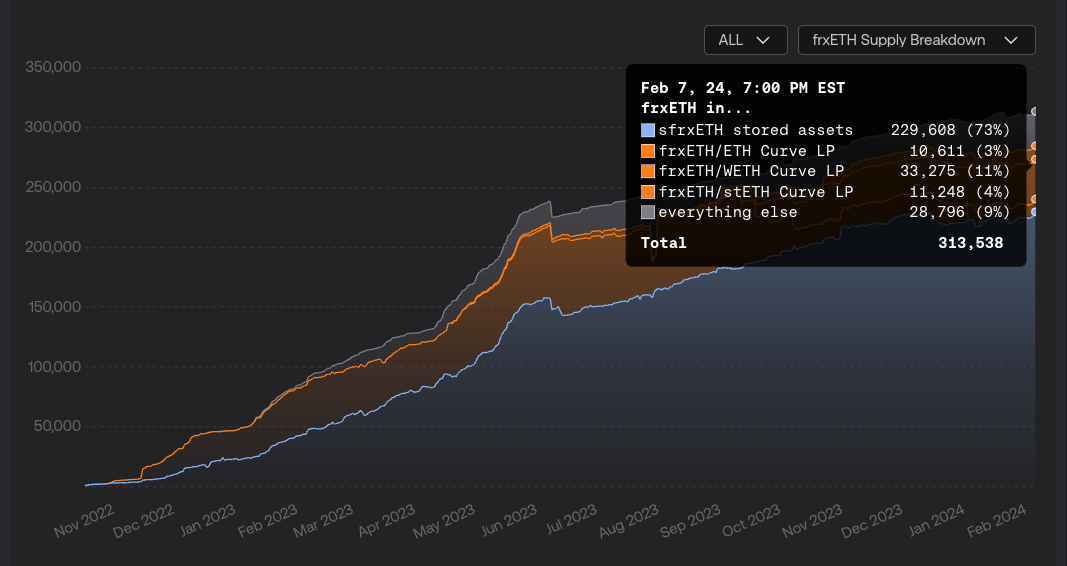This screenshot has height=566, width=1067.
Task: Click the gray data point marker atop chart
Action: coord(1035,112)
